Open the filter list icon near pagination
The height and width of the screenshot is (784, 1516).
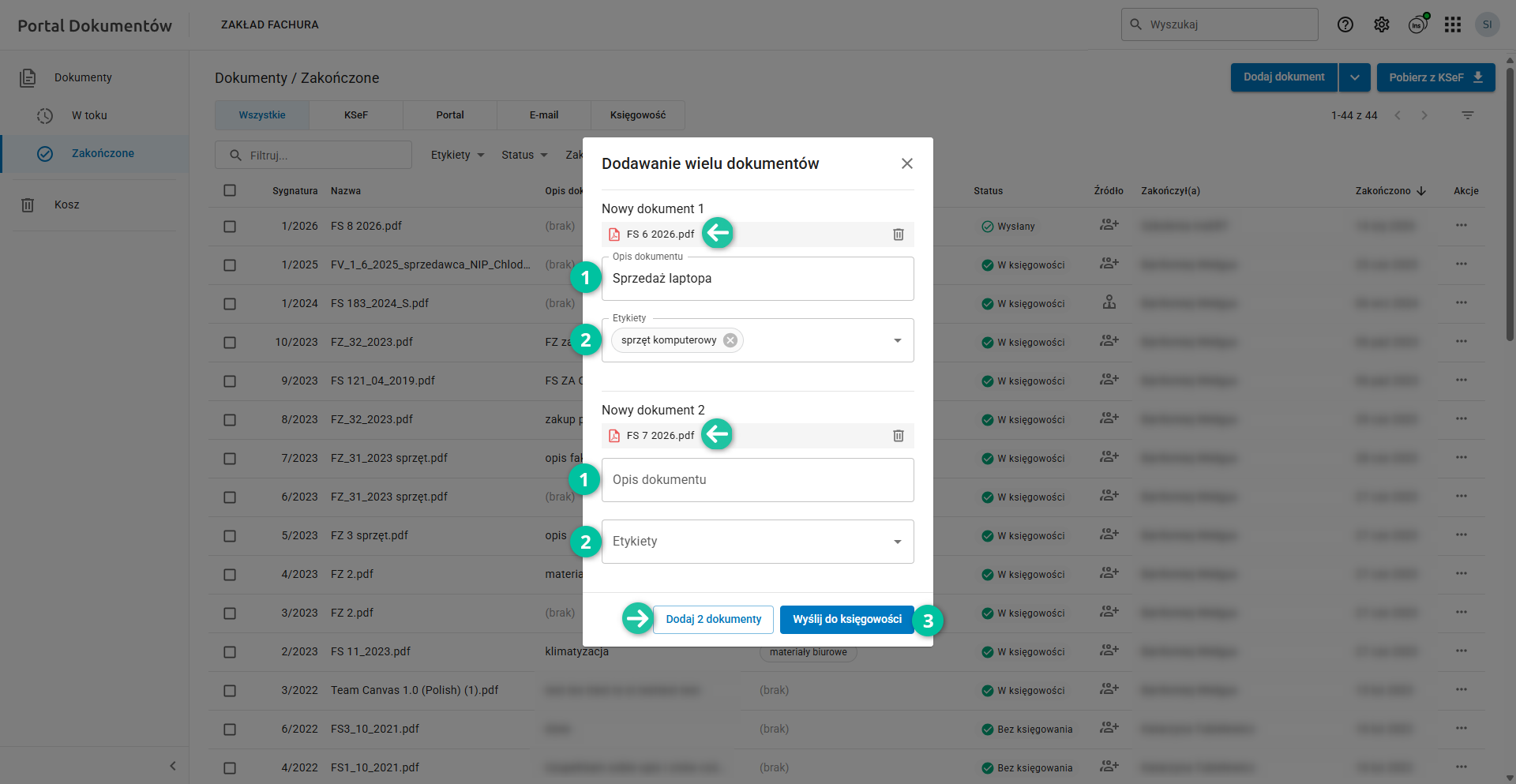pos(1467,115)
